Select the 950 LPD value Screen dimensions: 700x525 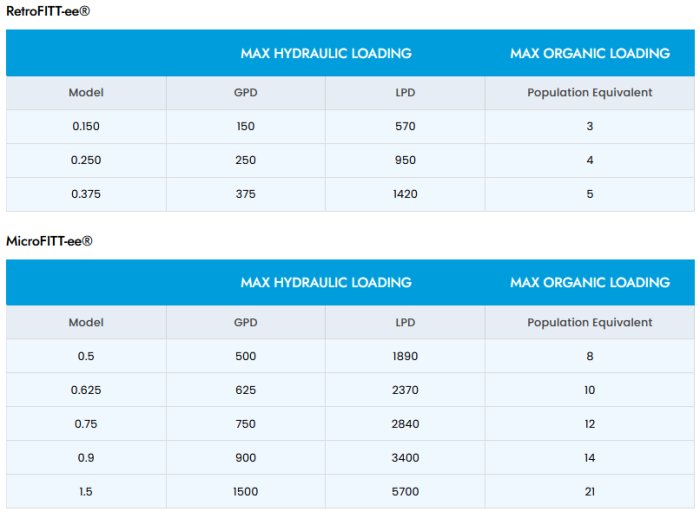tap(405, 160)
